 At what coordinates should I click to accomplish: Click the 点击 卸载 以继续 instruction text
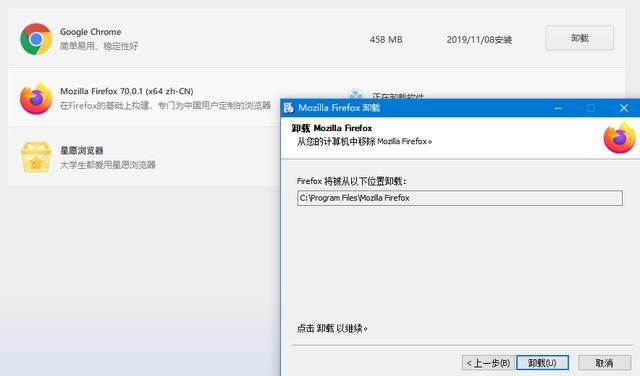(x=332, y=328)
